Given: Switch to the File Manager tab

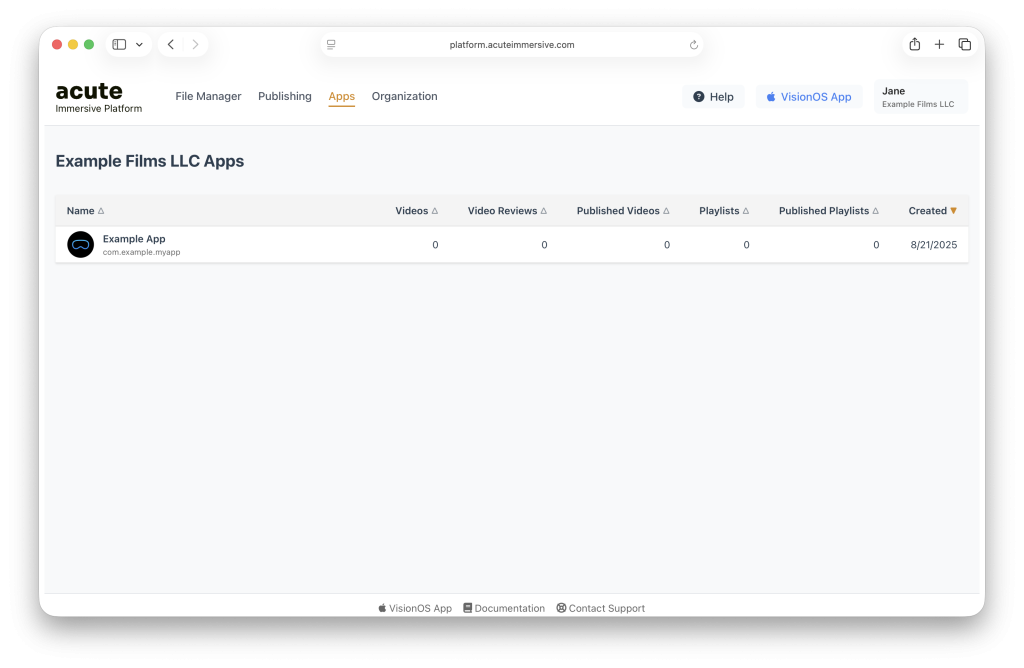Looking at the screenshot, I should click(208, 97).
